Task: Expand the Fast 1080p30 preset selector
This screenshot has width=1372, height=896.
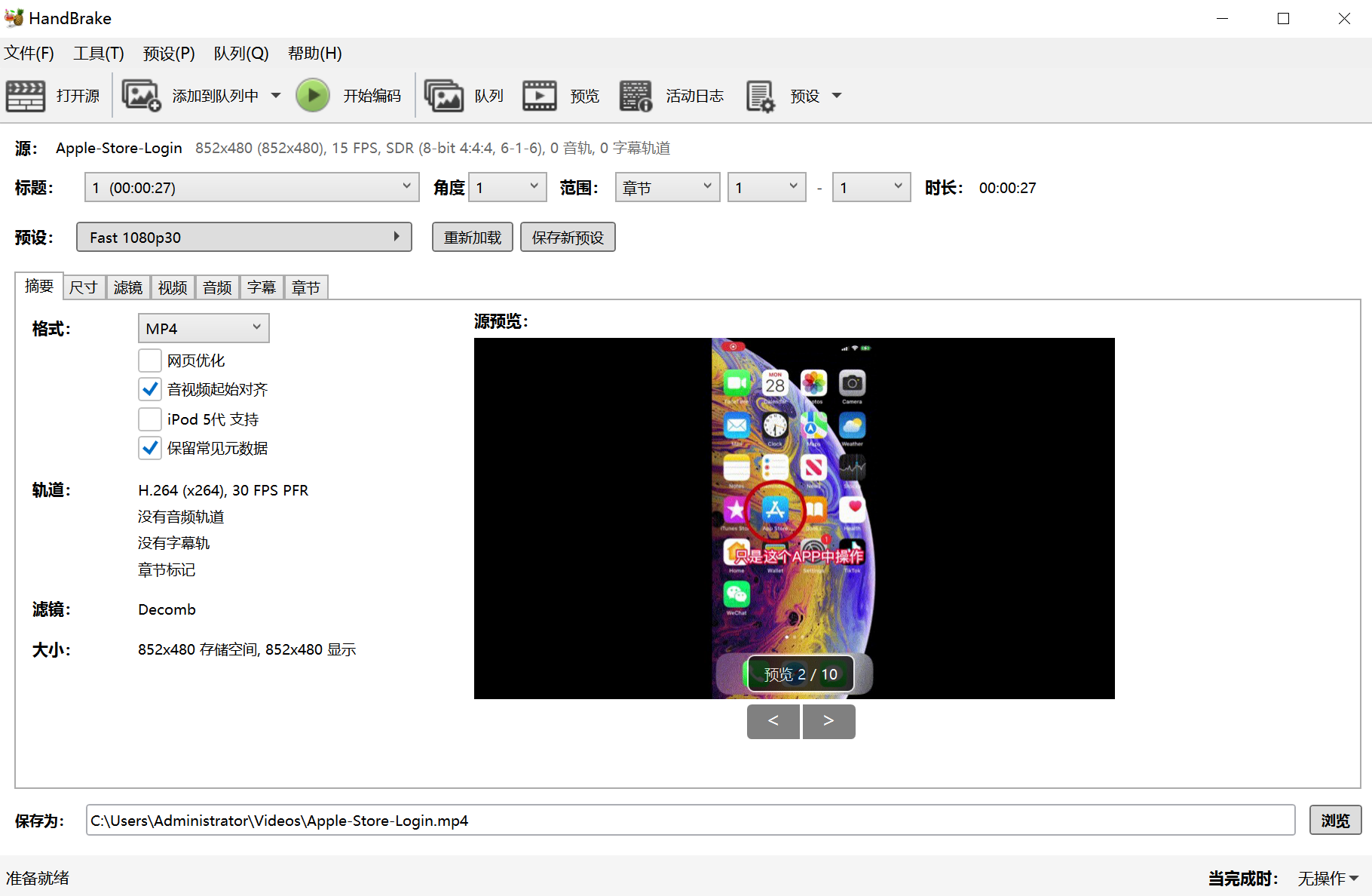Action: pos(243,237)
